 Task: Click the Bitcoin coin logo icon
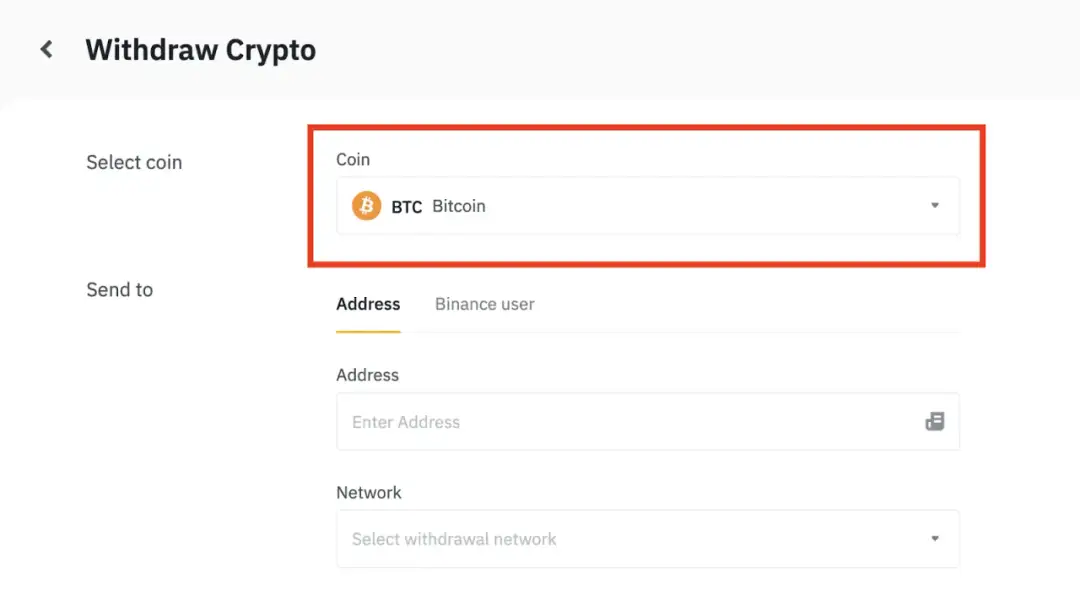coord(365,206)
